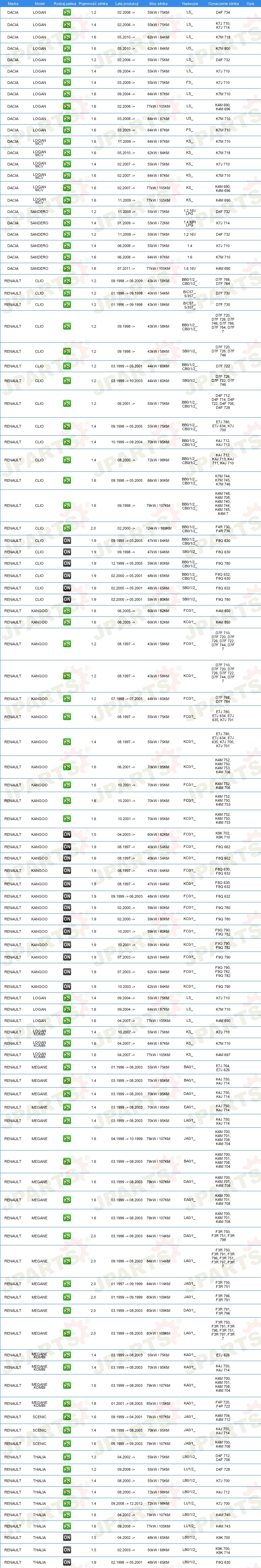
Task: Click date cell '12.1999 -> 05.2005'
Action: point(127,564)
